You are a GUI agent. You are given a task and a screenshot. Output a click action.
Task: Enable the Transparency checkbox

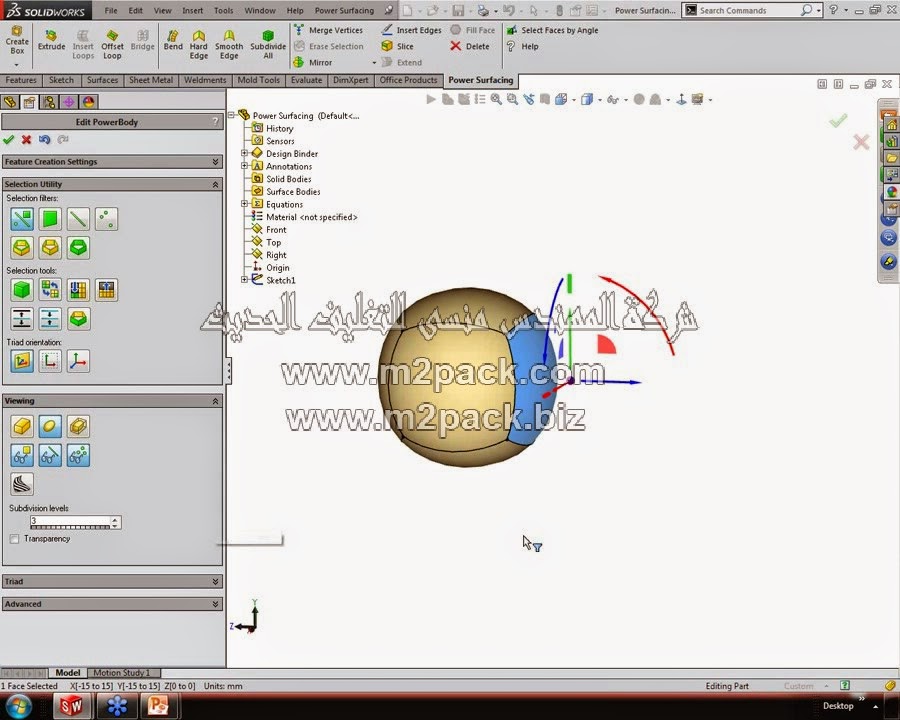(15, 539)
